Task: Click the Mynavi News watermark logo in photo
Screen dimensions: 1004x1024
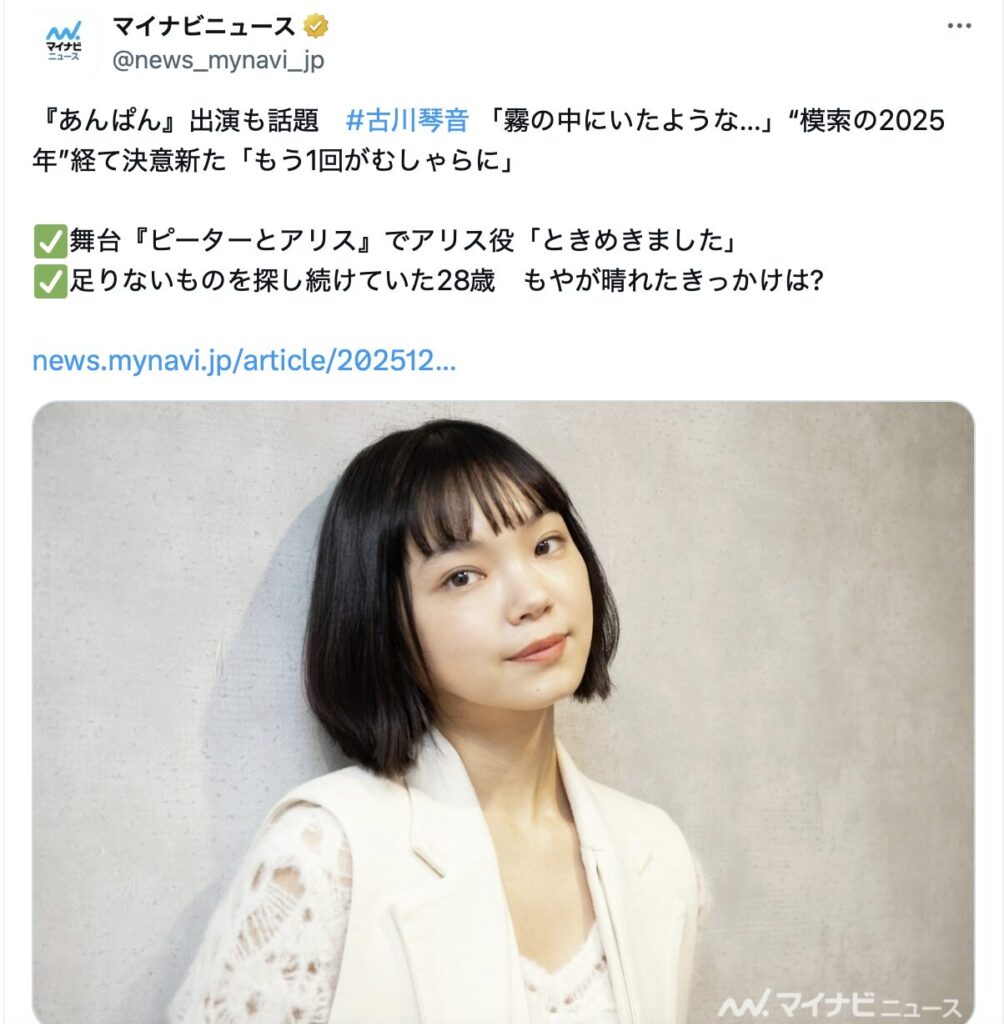Action: click(840, 1002)
